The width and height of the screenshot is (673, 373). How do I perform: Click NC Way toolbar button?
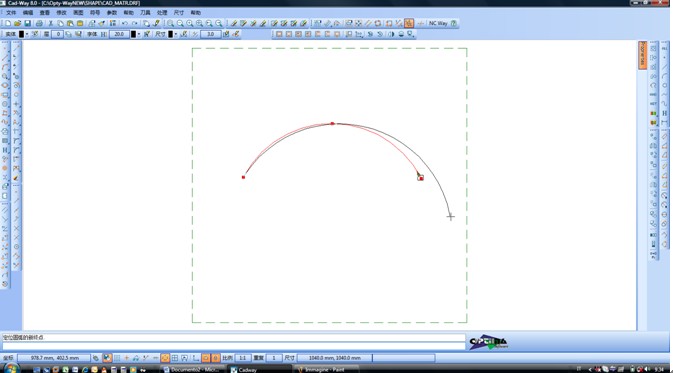438,23
